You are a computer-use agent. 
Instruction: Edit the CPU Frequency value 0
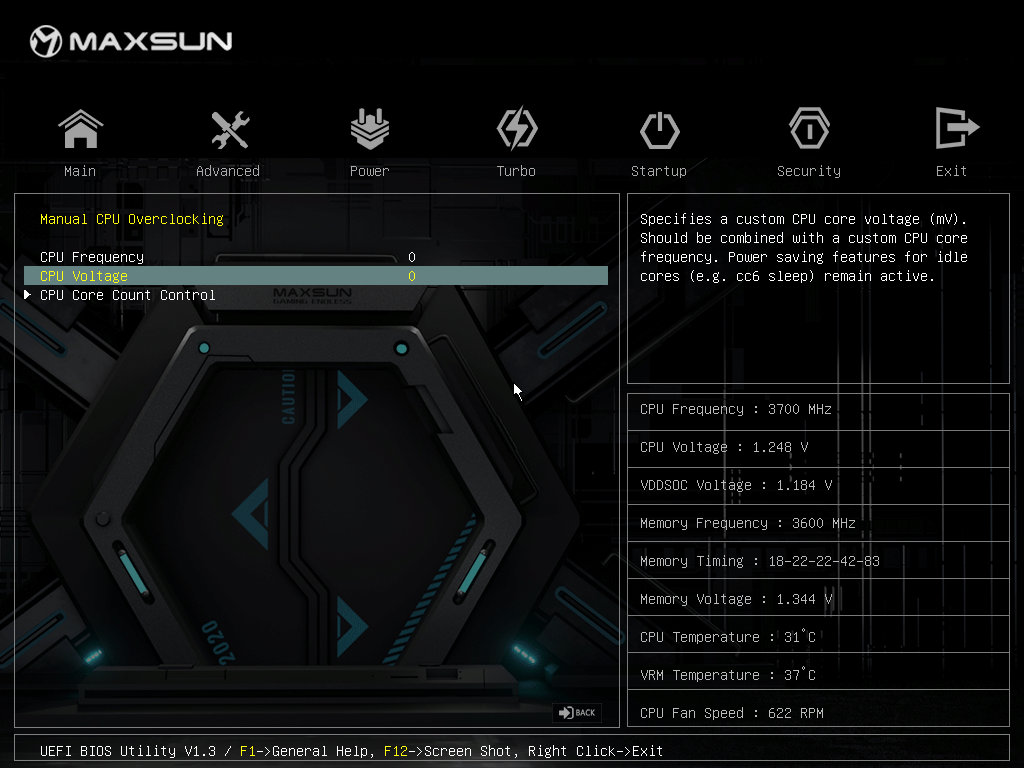pos(412,257)
